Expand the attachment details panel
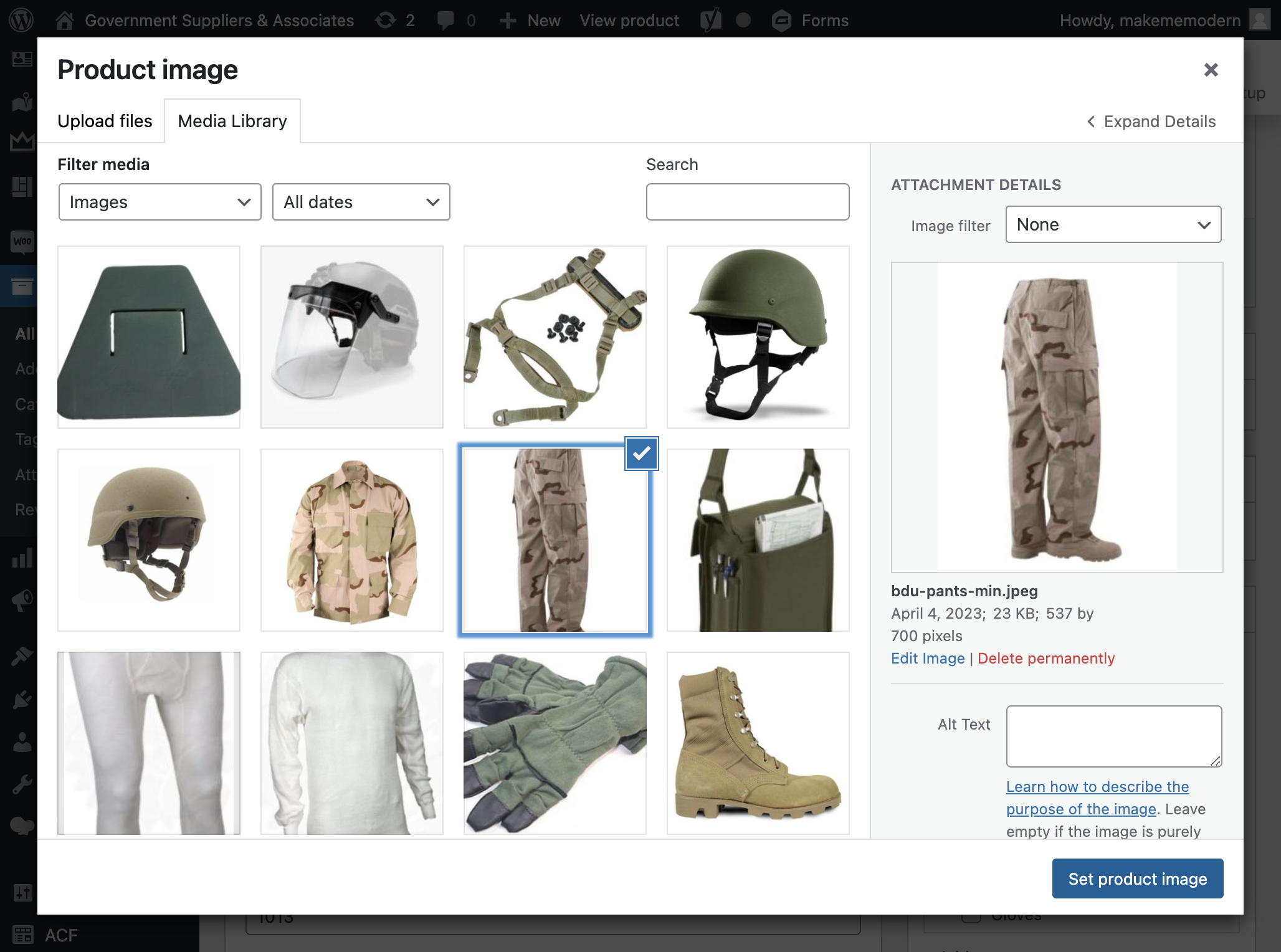Image resolution: width=1281 pixels, height=952 pixels. [x=1151, y=121]
